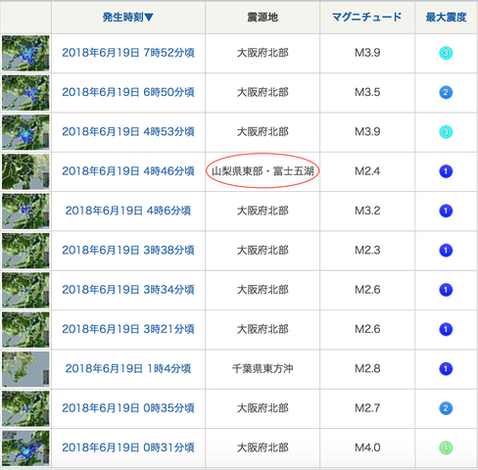Viewport: 478px width, 470px height.
Task: Click intensity 3 icon in 4時53分頃 row
Action: pyautogui.click(x=446, y=132)
